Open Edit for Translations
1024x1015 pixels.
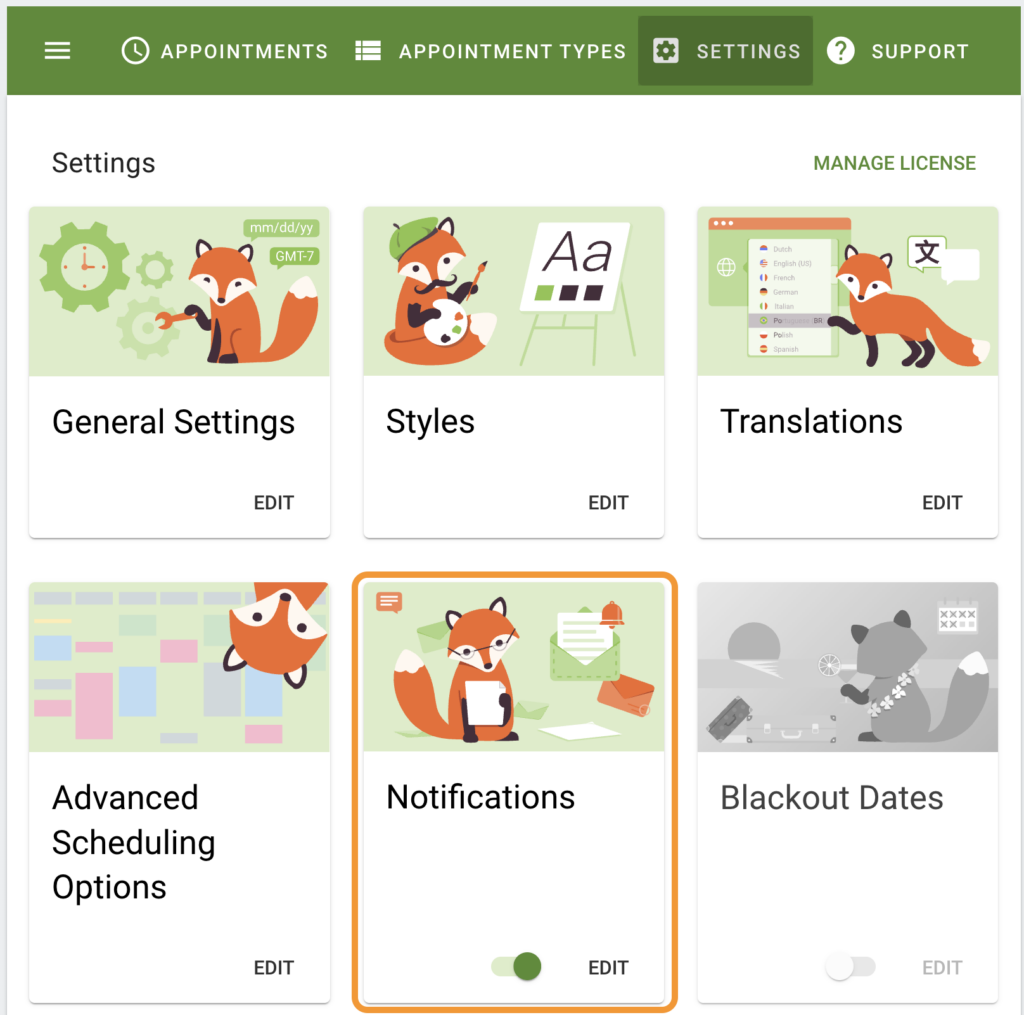click(x=941, y=503)
